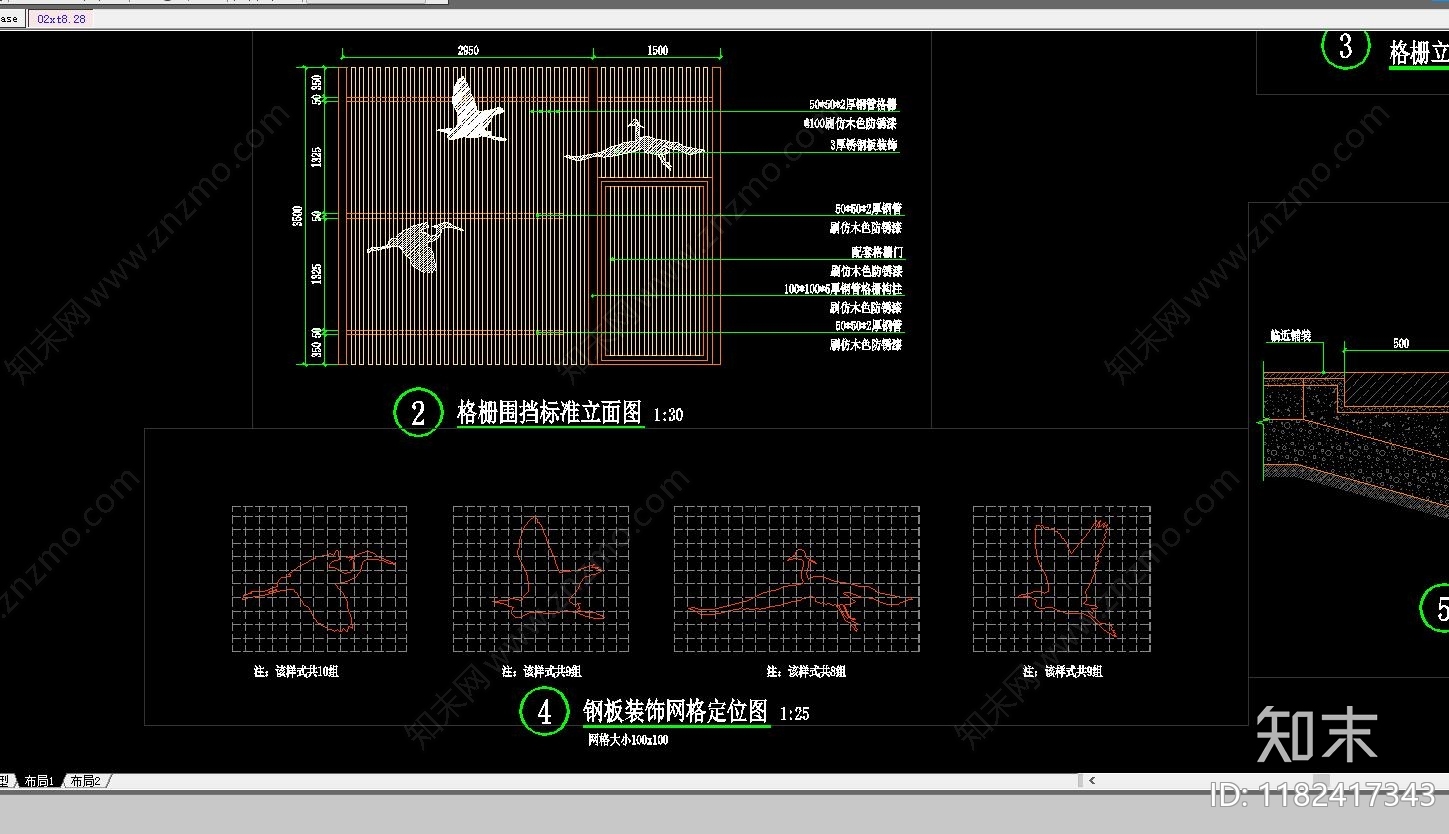
Task: Click the red bird outline in second grid
Action: [x=547, y=569]
